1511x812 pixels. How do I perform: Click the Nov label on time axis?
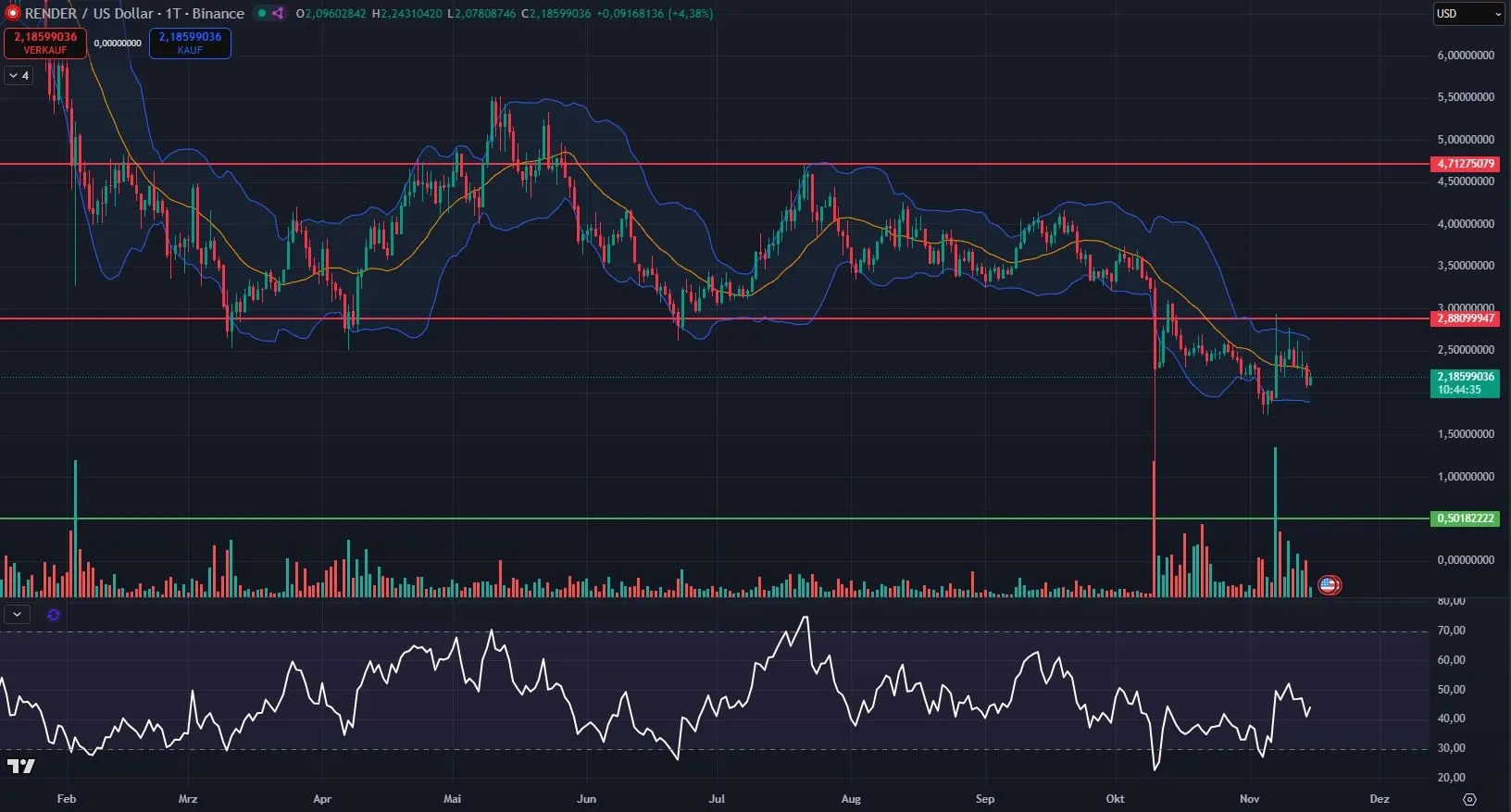pos(1249,798)
